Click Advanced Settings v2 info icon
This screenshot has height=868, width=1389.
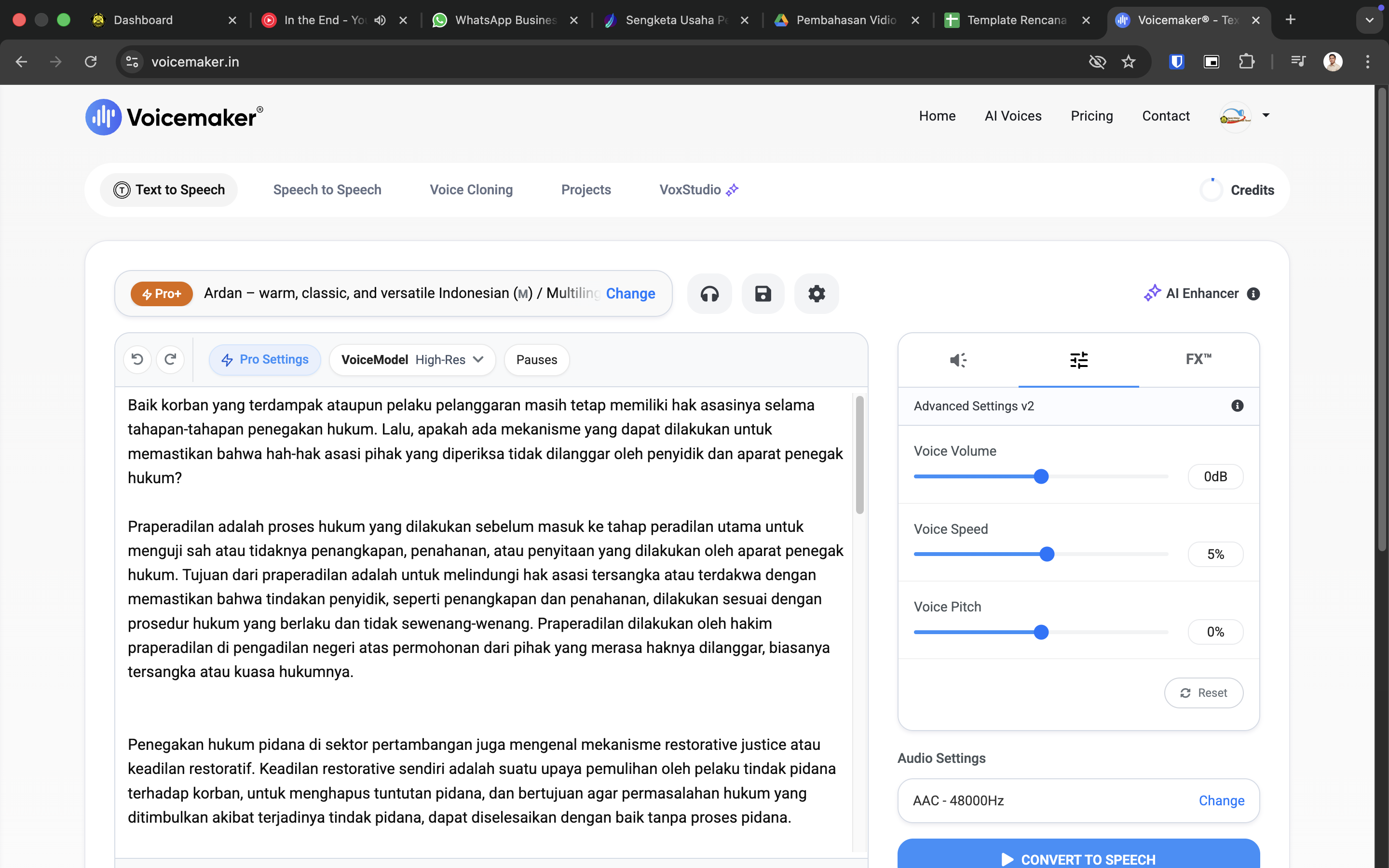tap(1237, 406)
